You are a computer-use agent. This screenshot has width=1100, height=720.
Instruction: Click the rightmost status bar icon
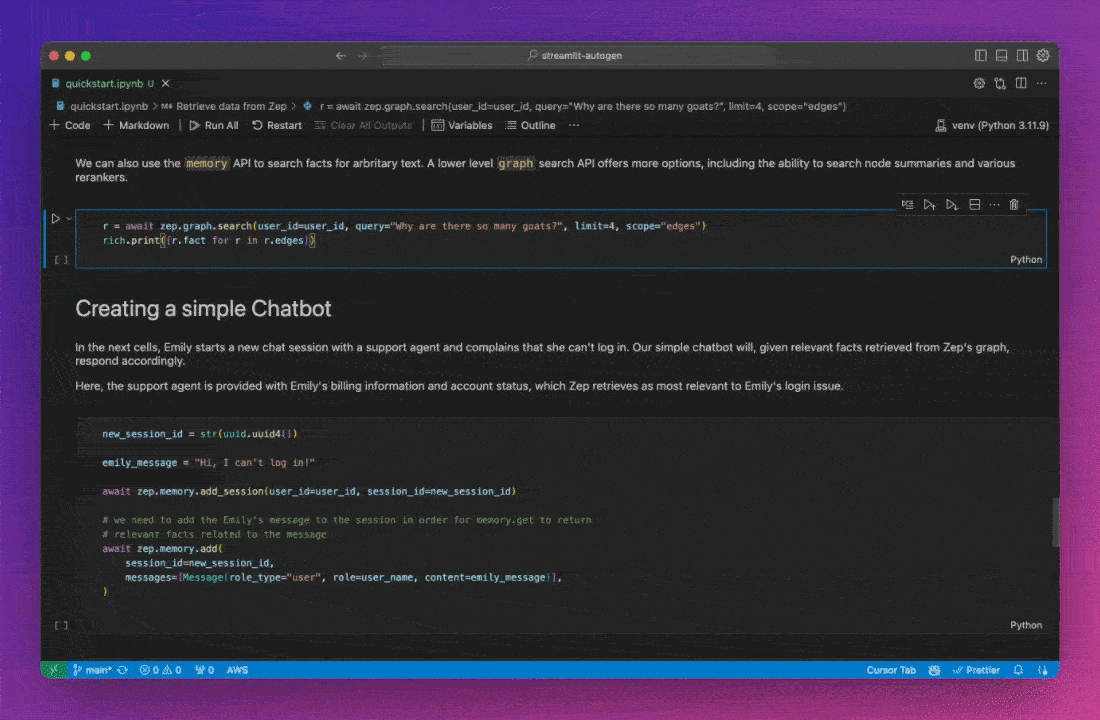[1043, 670]
